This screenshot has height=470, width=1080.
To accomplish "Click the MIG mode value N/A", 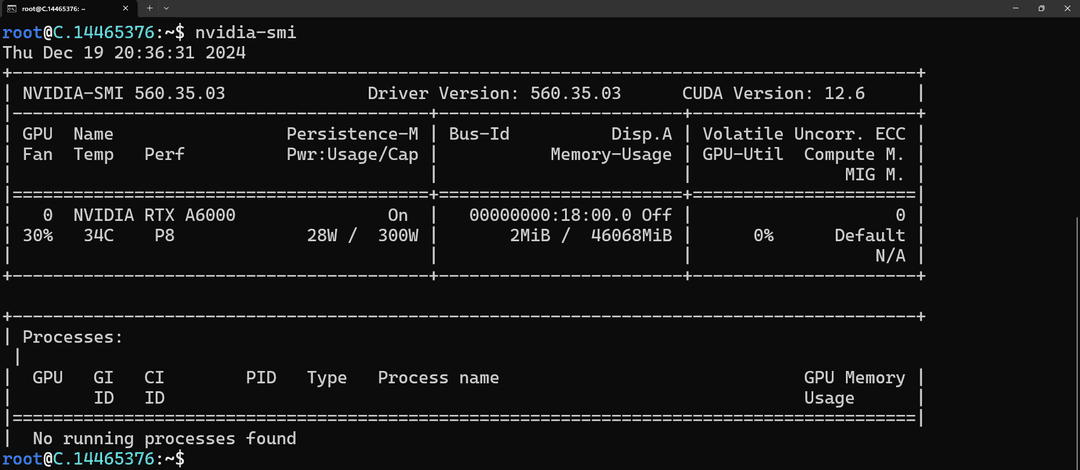I will click(x=890, y=256).
